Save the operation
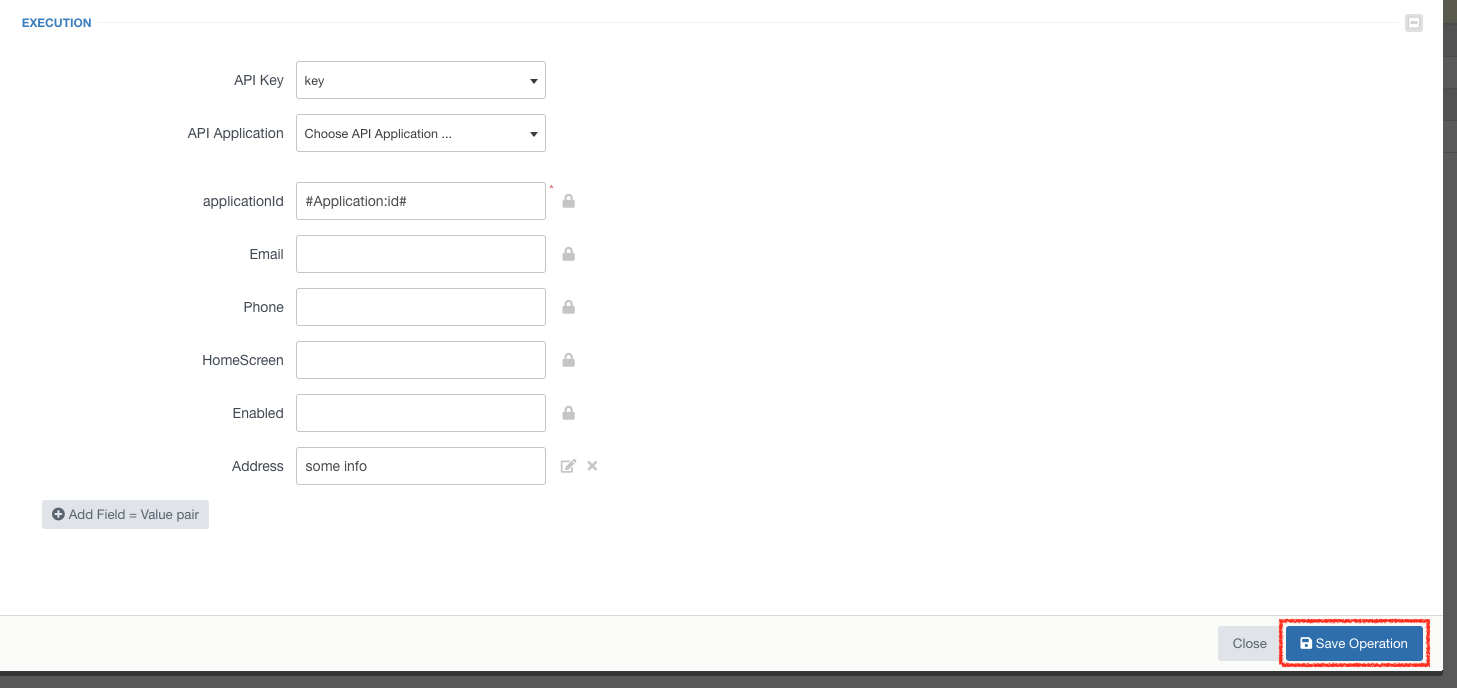 coord(1354,644)
